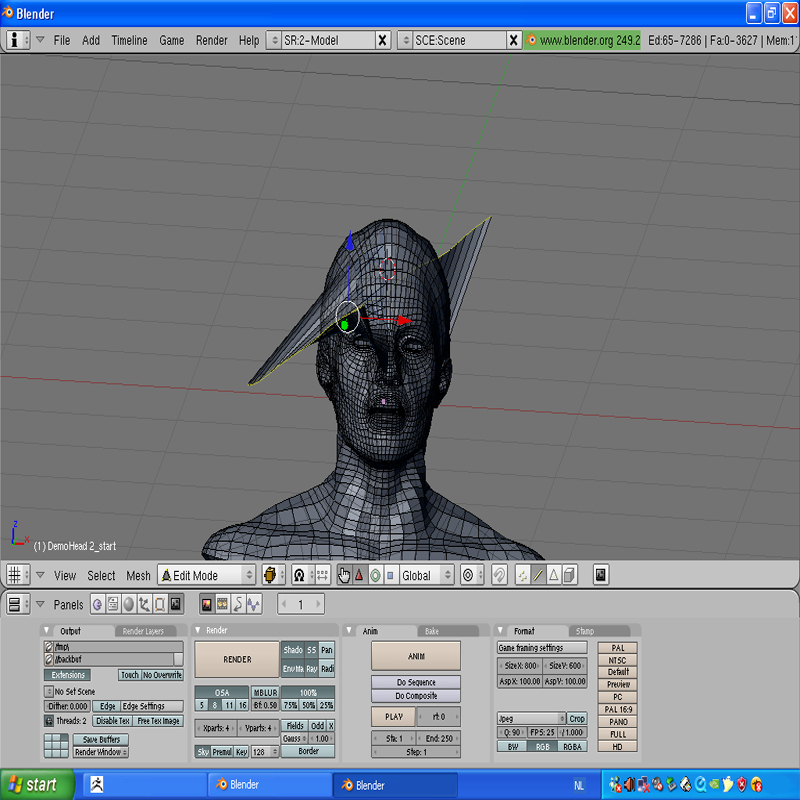
Task: Select the Anim/playback buttons sub-context icon
Action: point(238,604)
